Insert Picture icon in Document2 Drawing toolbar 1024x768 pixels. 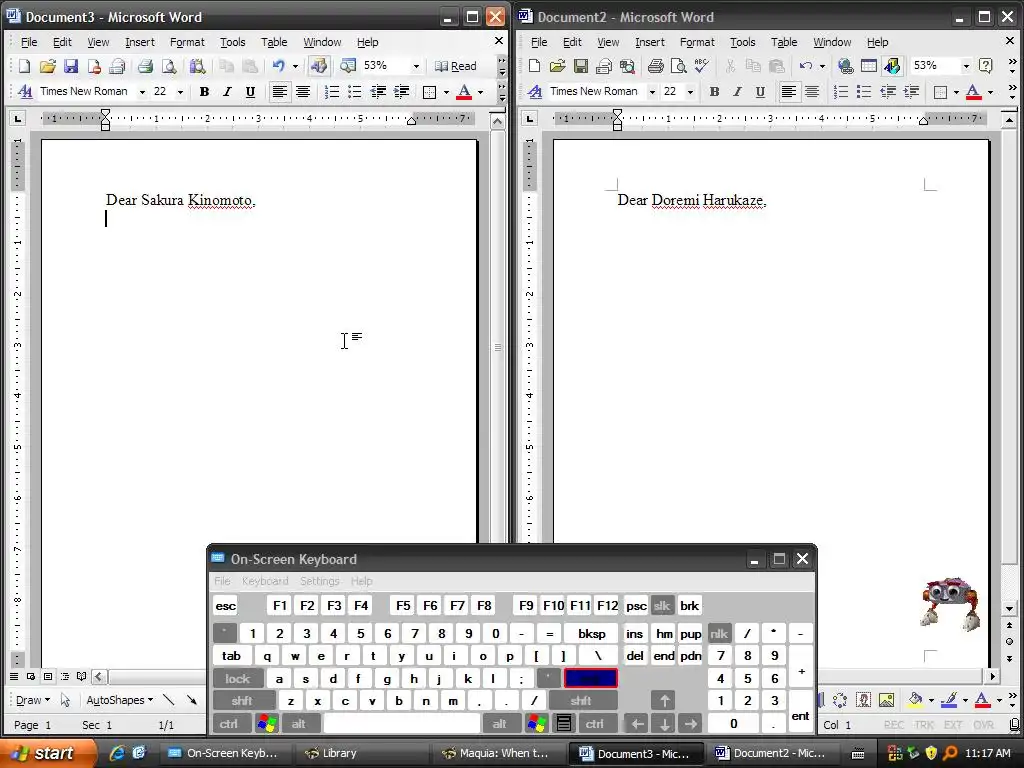pyautogui.click(x=886, y=701)
